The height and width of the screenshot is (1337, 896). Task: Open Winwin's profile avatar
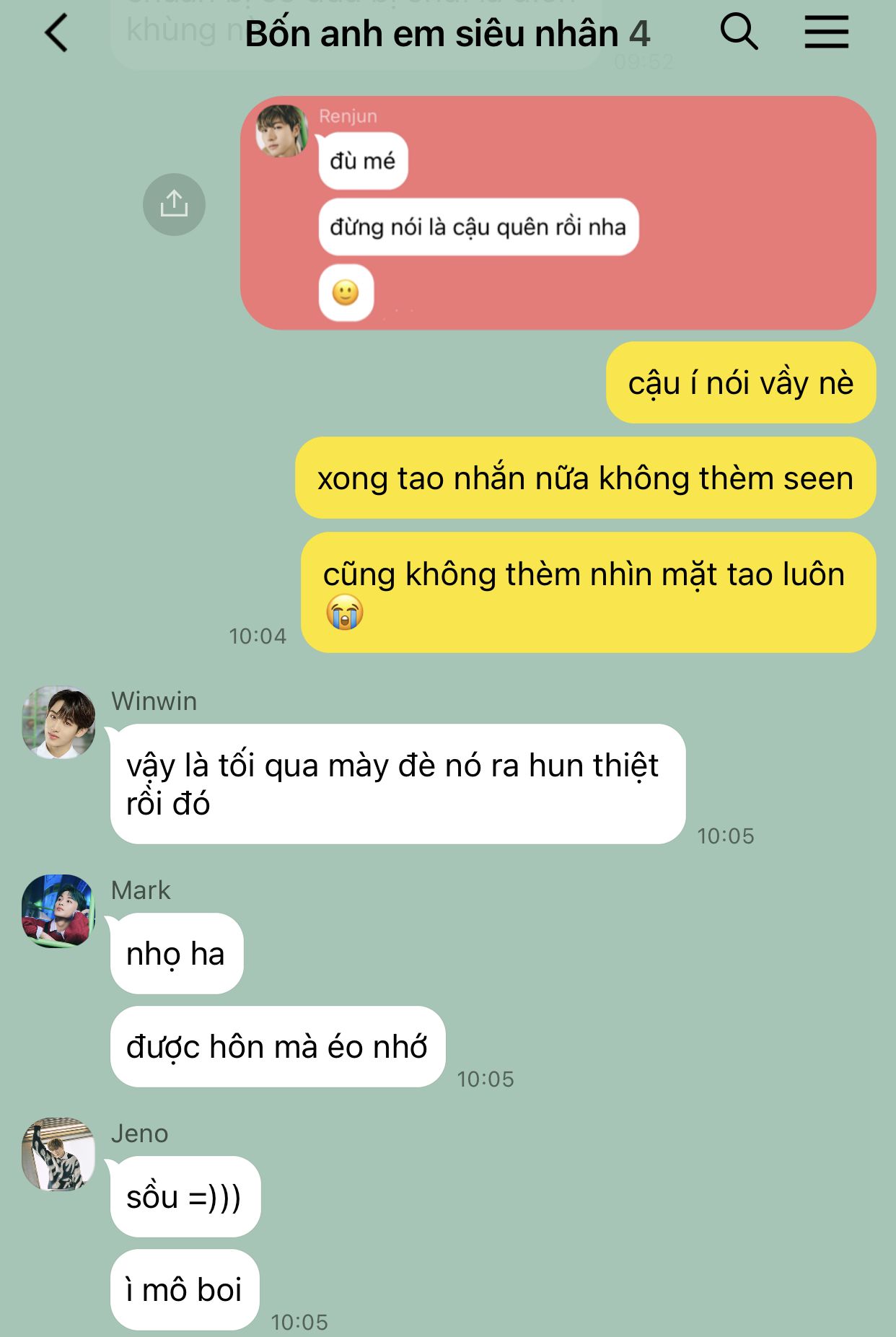pyautogui.click(x=58, y=722)
